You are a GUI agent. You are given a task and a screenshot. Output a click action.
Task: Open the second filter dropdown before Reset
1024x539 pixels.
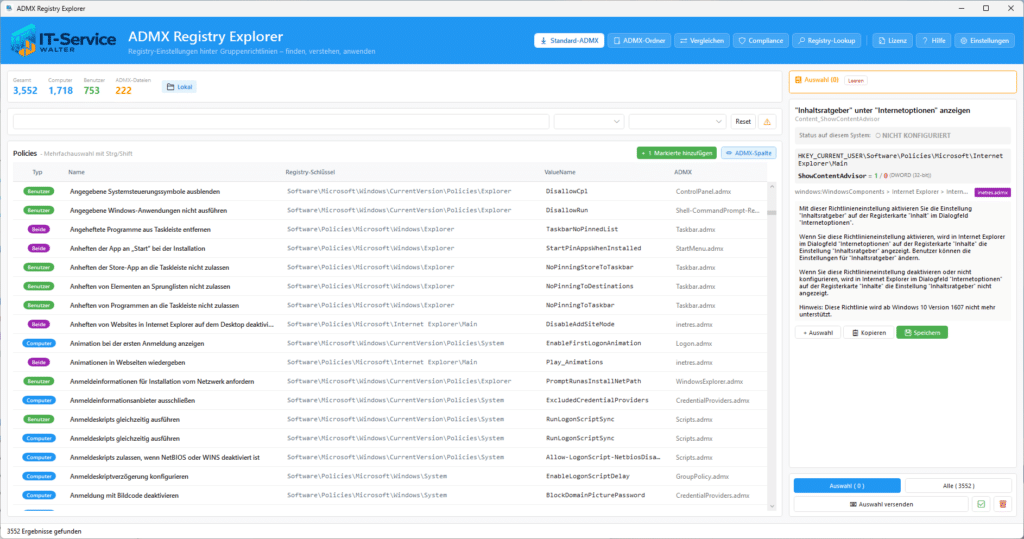pos(677,122)
